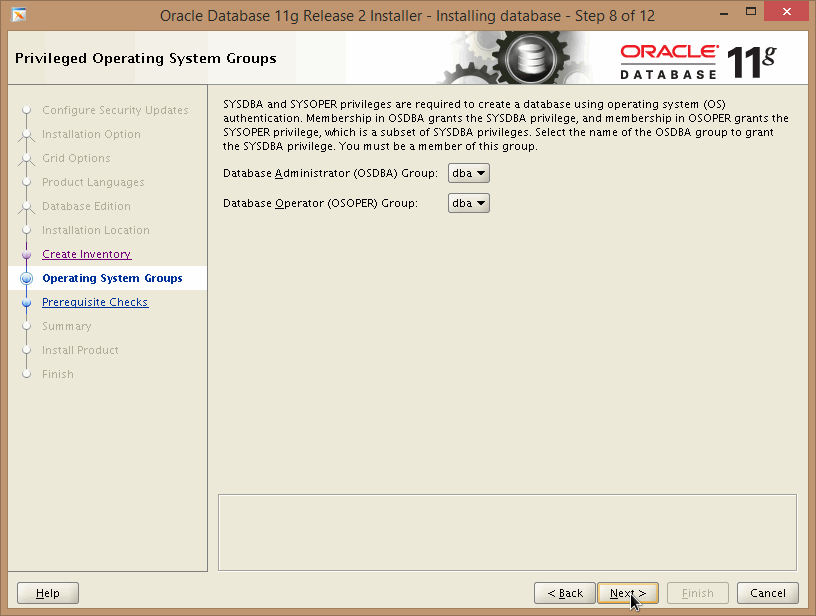Expand the Database Operator (OSOPER) Group dropdown
Image resolution: width=816 pixels, height=616 pixels.
point(469,204)
